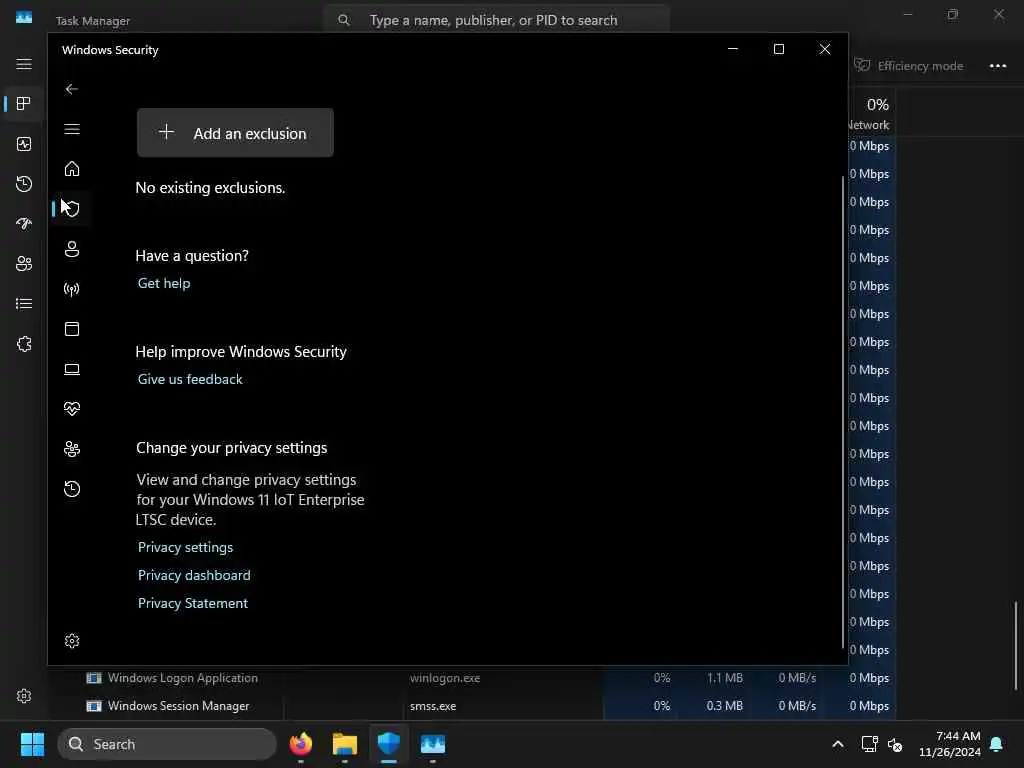Switch to Windows Security taskbar icon
The image size is (1024, 768).
click(x=389, y=744)
